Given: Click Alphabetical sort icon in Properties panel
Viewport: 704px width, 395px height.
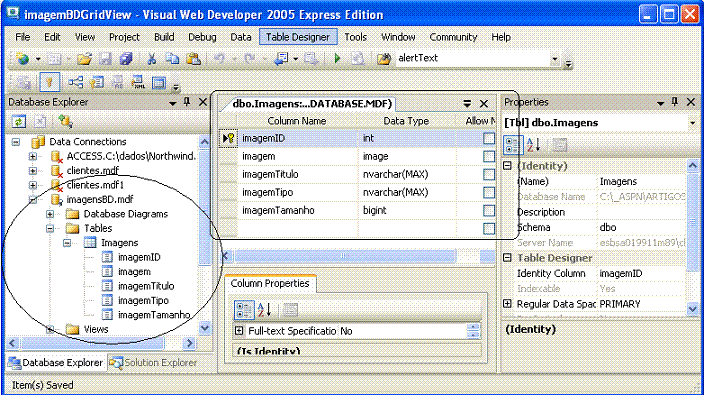Looking at the screenshot, I should click(x=533, y=145).
